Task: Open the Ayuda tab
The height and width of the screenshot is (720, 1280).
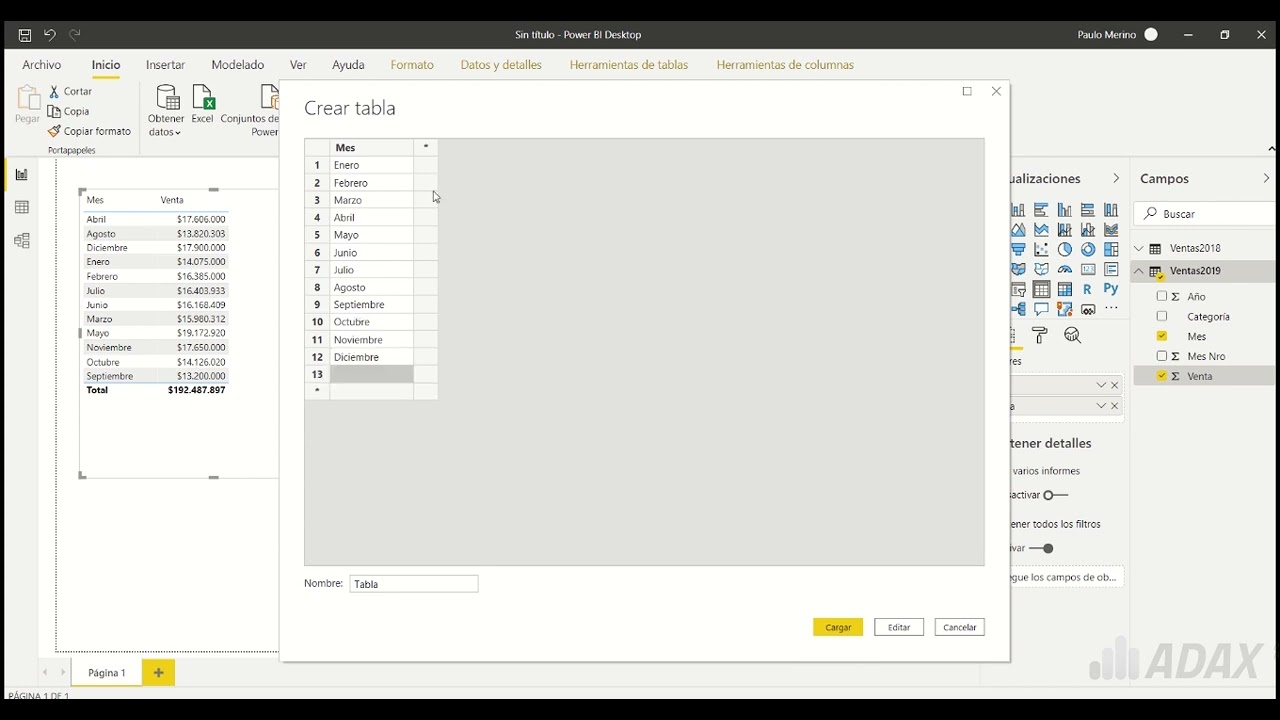Action: coord(348,65)
